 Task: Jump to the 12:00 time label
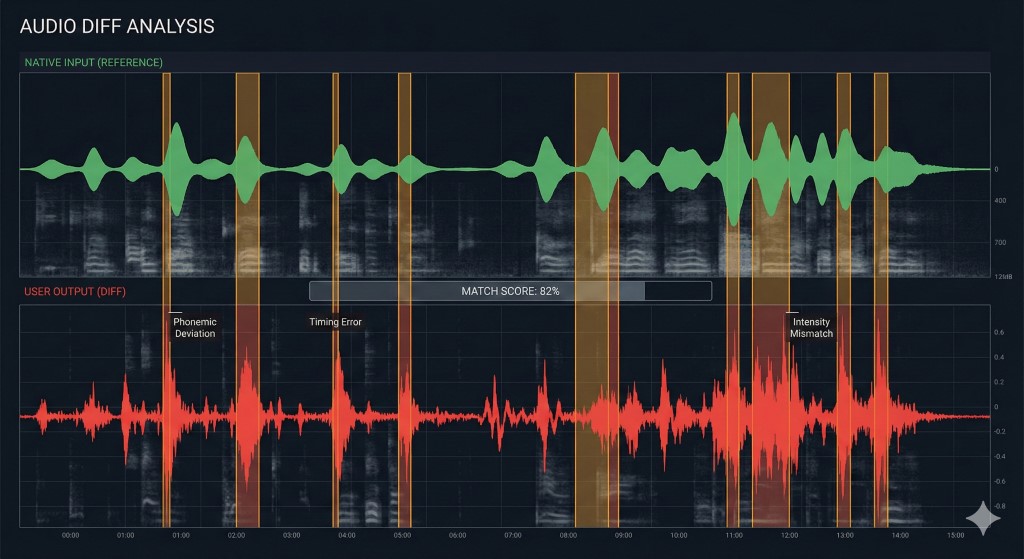pos(790,535)
